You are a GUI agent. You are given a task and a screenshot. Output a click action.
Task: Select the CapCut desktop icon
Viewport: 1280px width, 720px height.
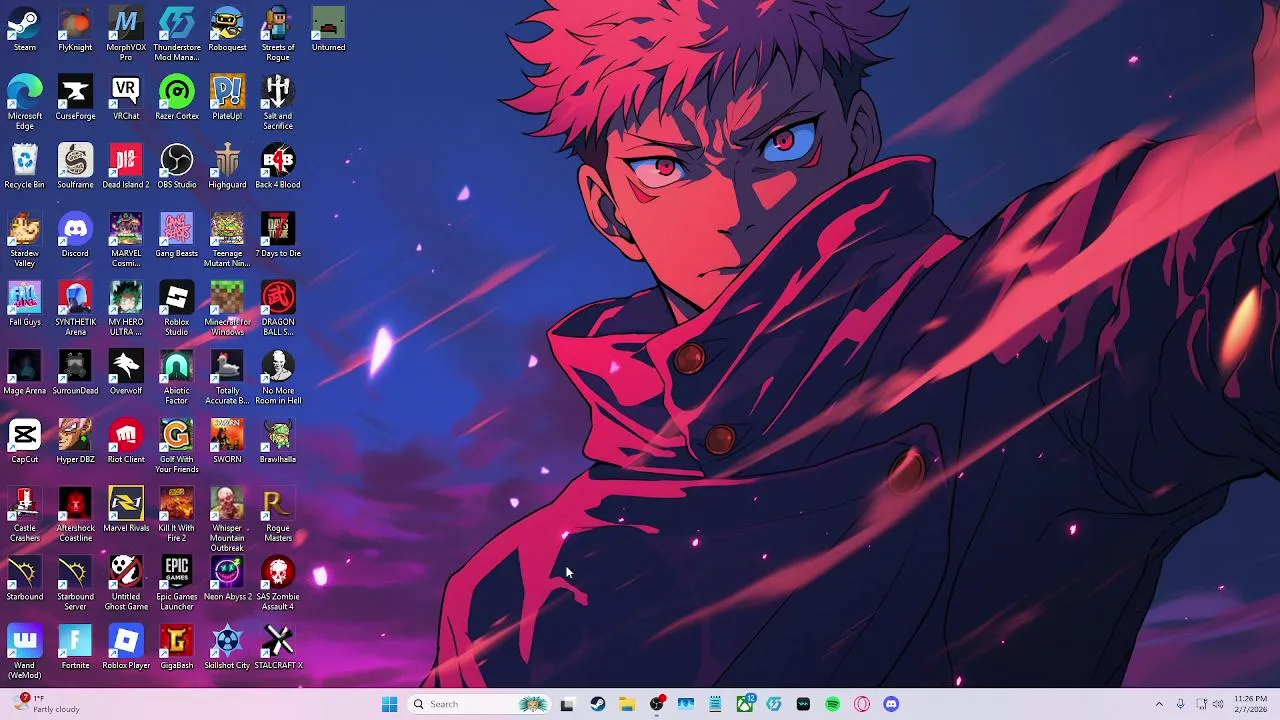(x=25, y=441)
